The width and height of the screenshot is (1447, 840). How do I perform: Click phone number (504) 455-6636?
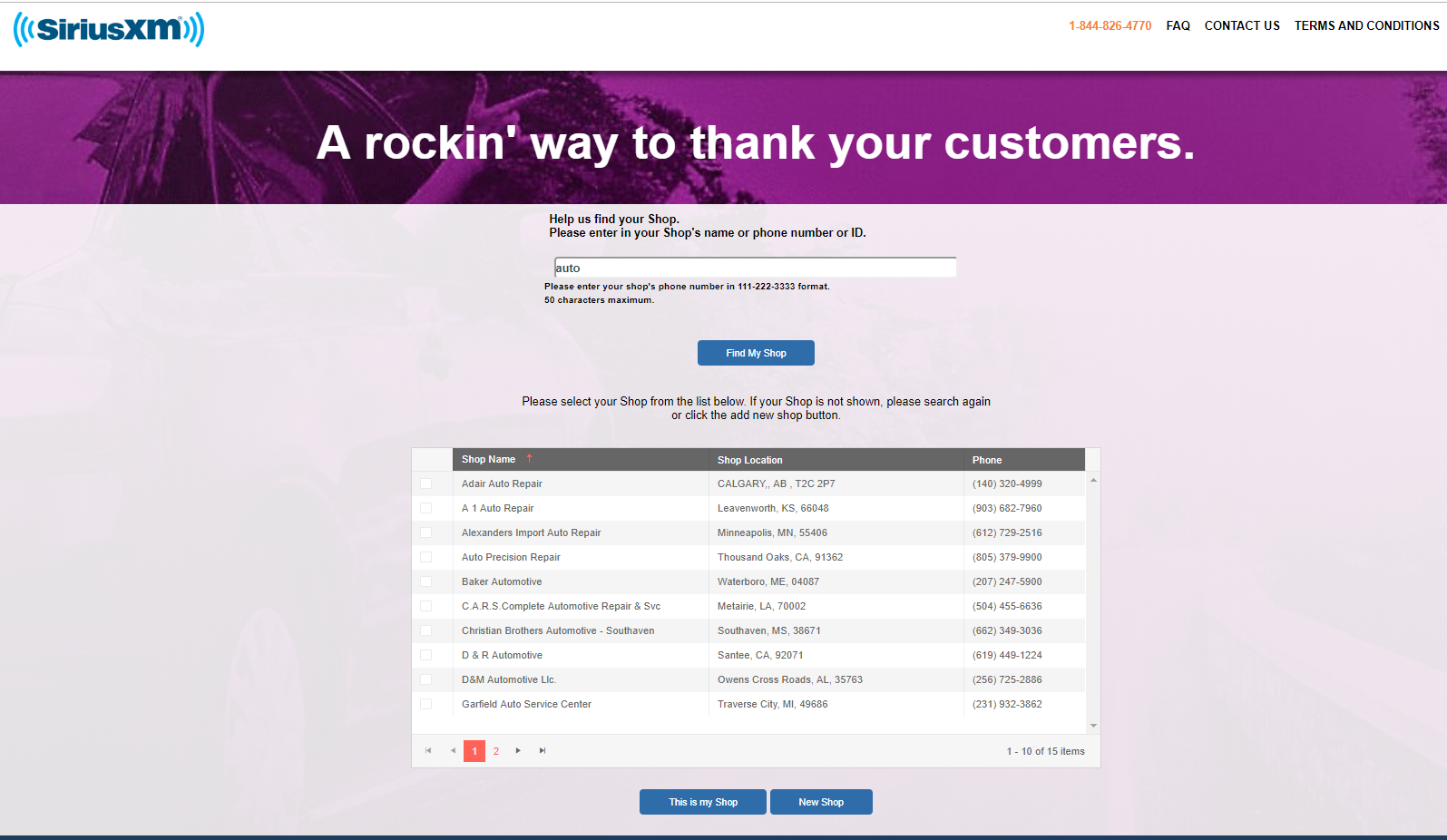click(1007, 606)
